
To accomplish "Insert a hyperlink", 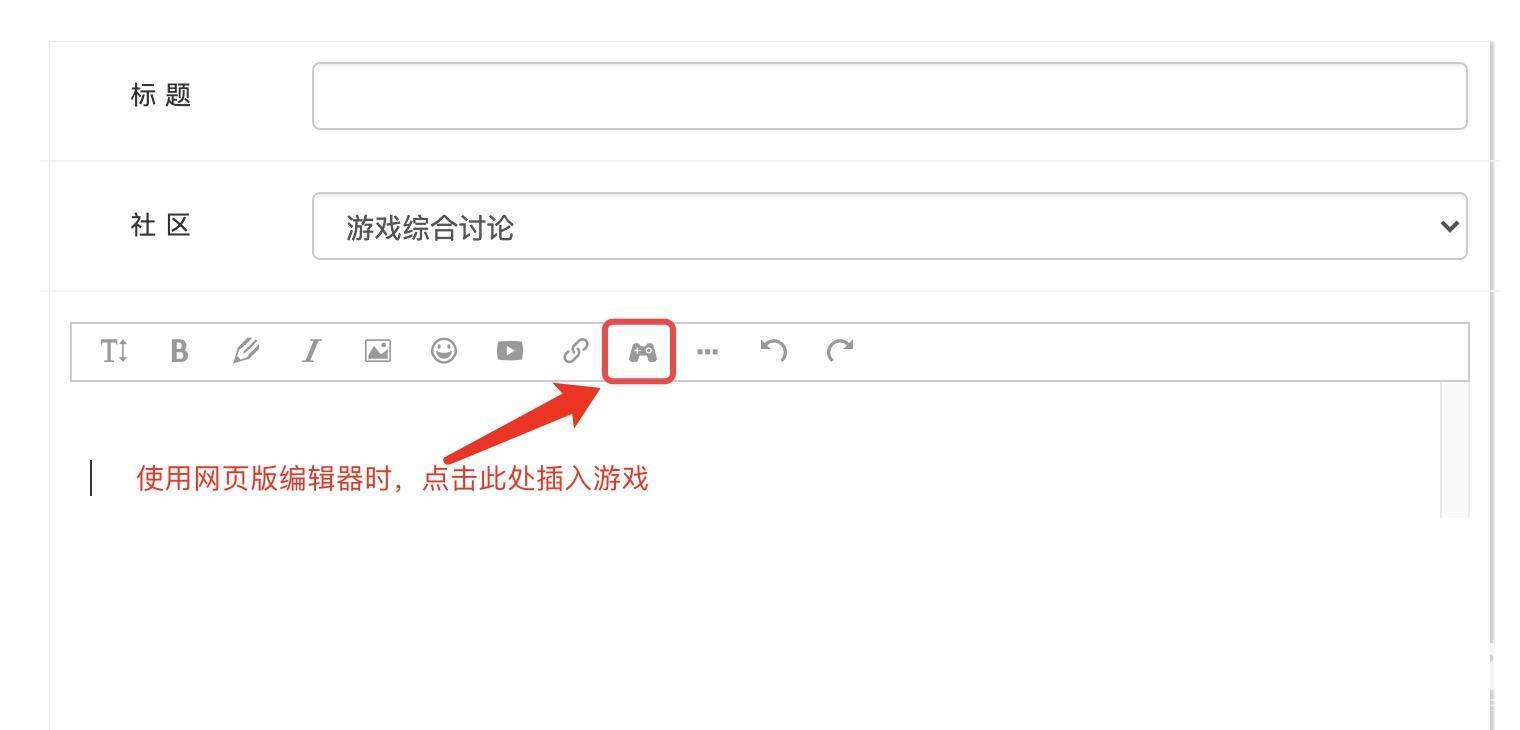I will (576, 351).
